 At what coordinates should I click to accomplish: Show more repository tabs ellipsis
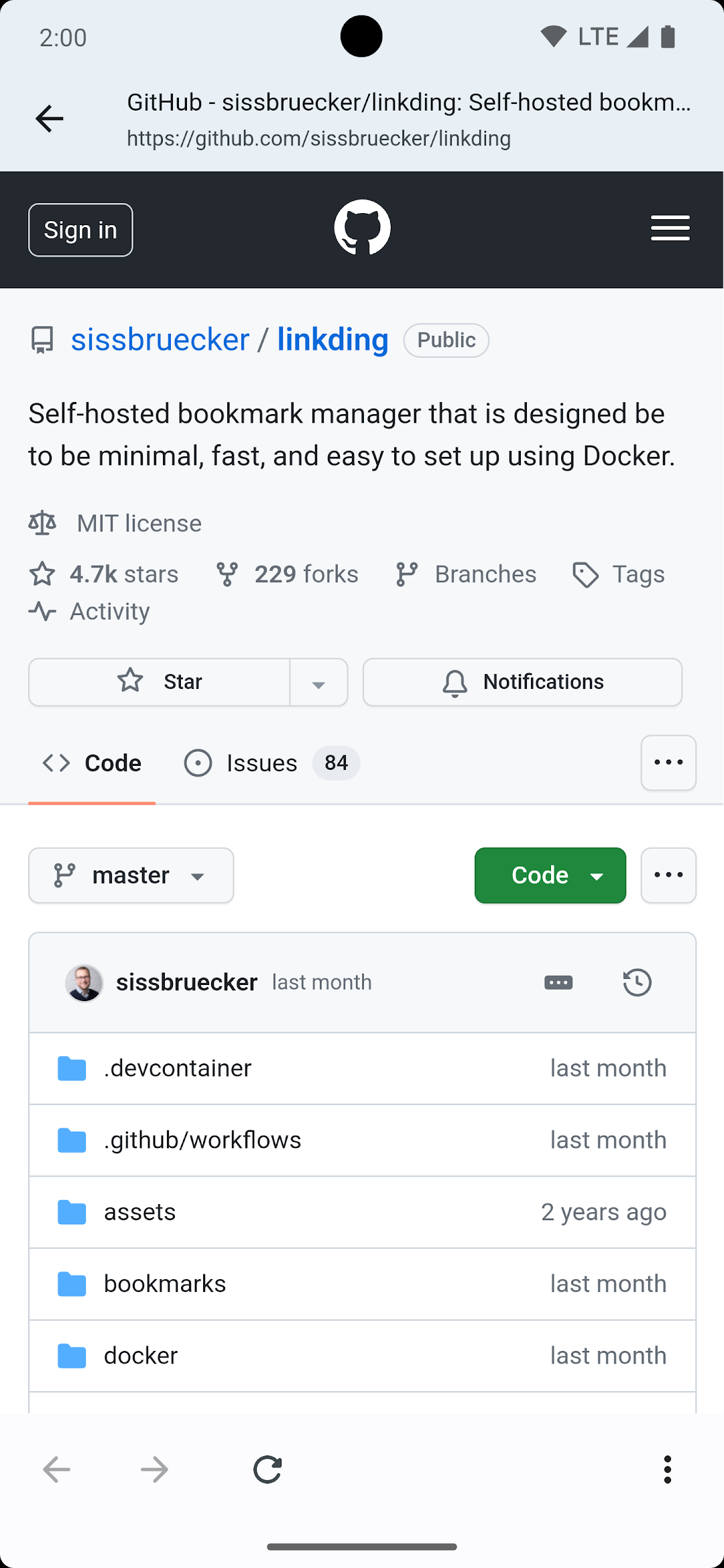668,763
